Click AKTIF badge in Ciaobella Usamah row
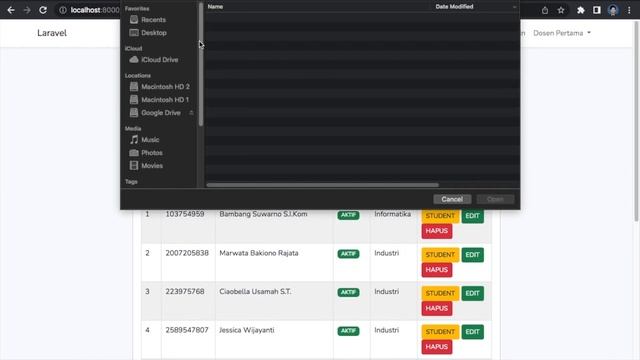The image size is (640, 360). click(348, 292)
